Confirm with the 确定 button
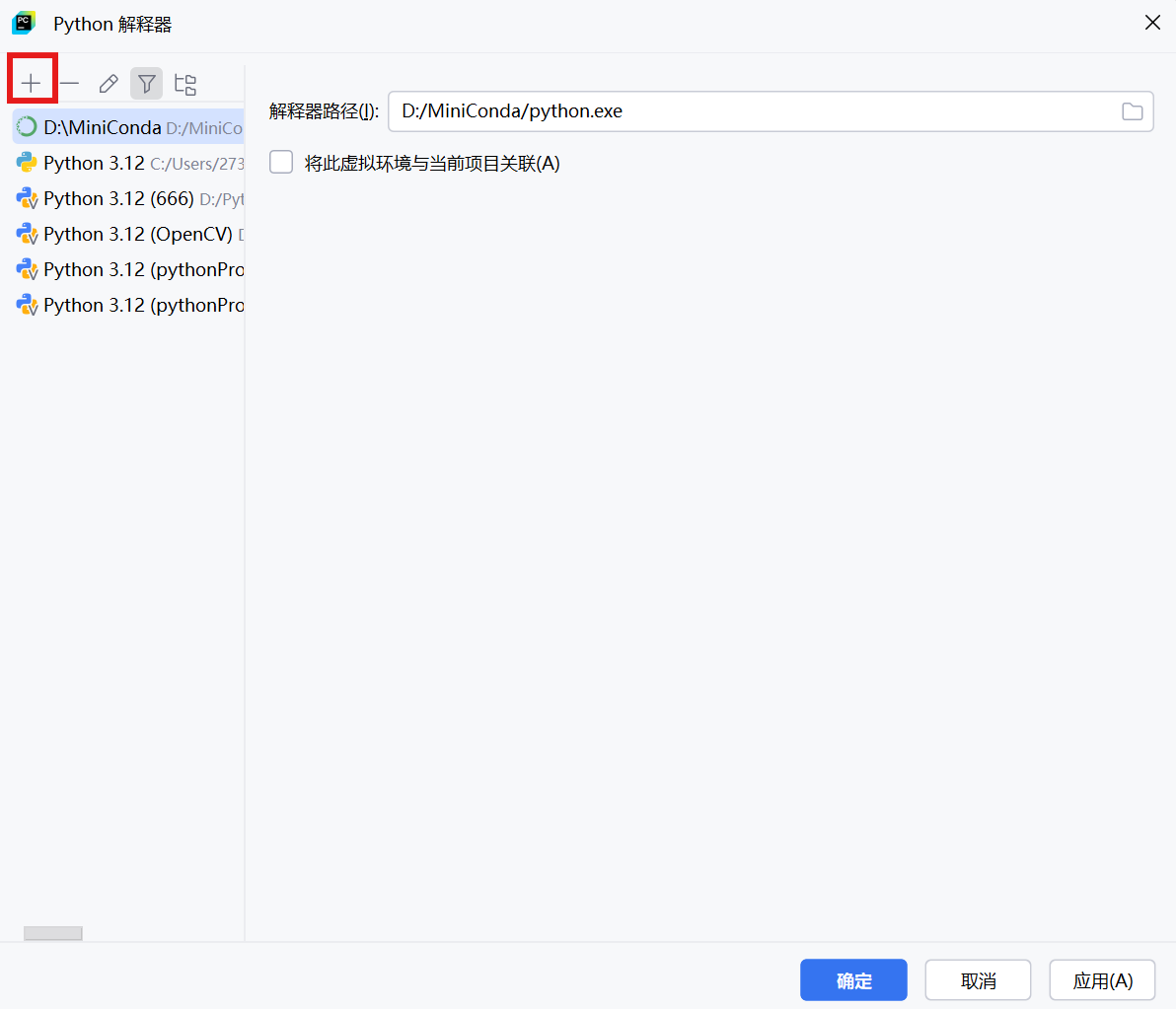Image resolution: width=1176 pixels, height=1009 pixels. pyautogui.click(x=853, y=979)
